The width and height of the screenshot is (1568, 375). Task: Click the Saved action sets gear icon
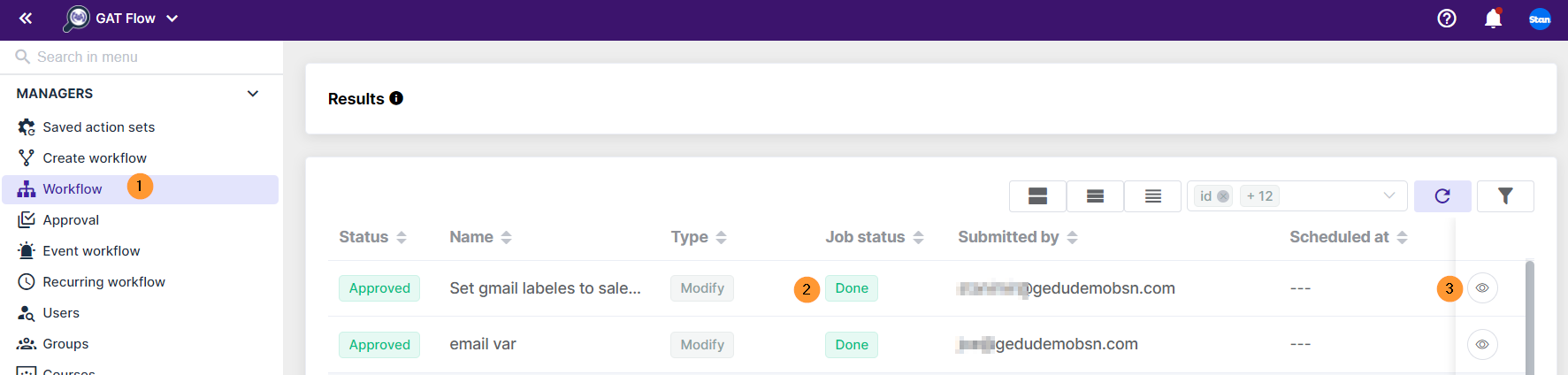(27, 127)
